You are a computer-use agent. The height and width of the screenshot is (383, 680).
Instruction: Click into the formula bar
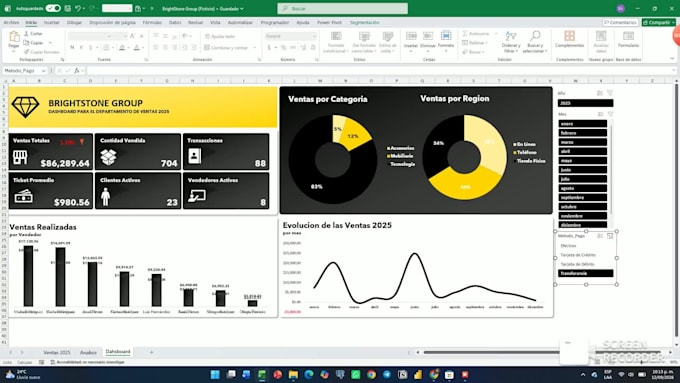click(381, 70)
